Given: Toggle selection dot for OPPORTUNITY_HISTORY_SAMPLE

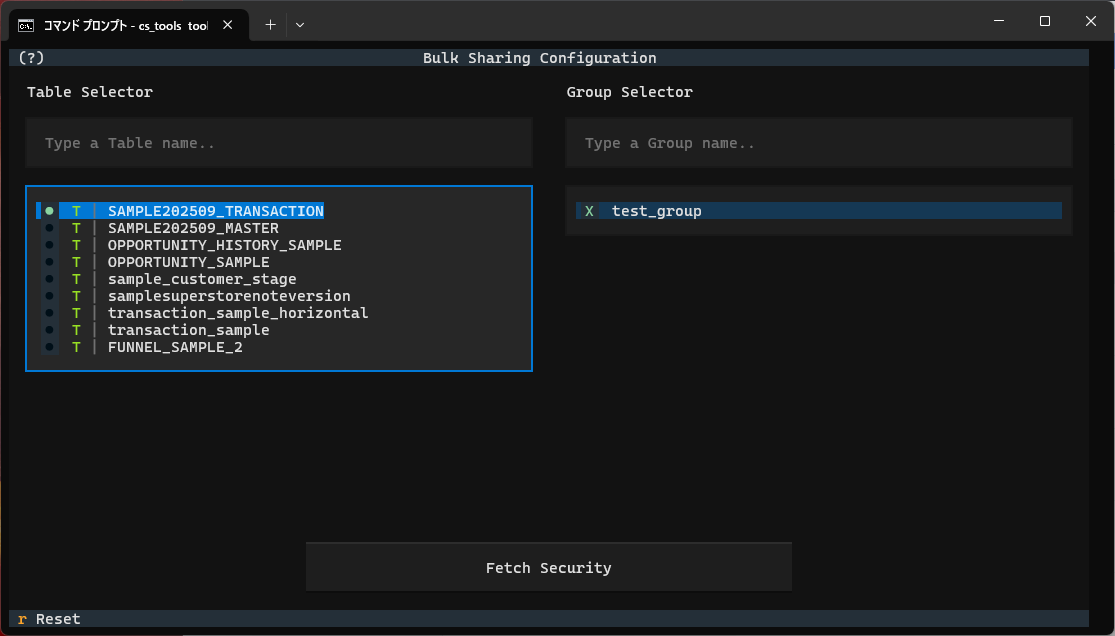Looking at the screenshot, I should click(x=49, y=245).
